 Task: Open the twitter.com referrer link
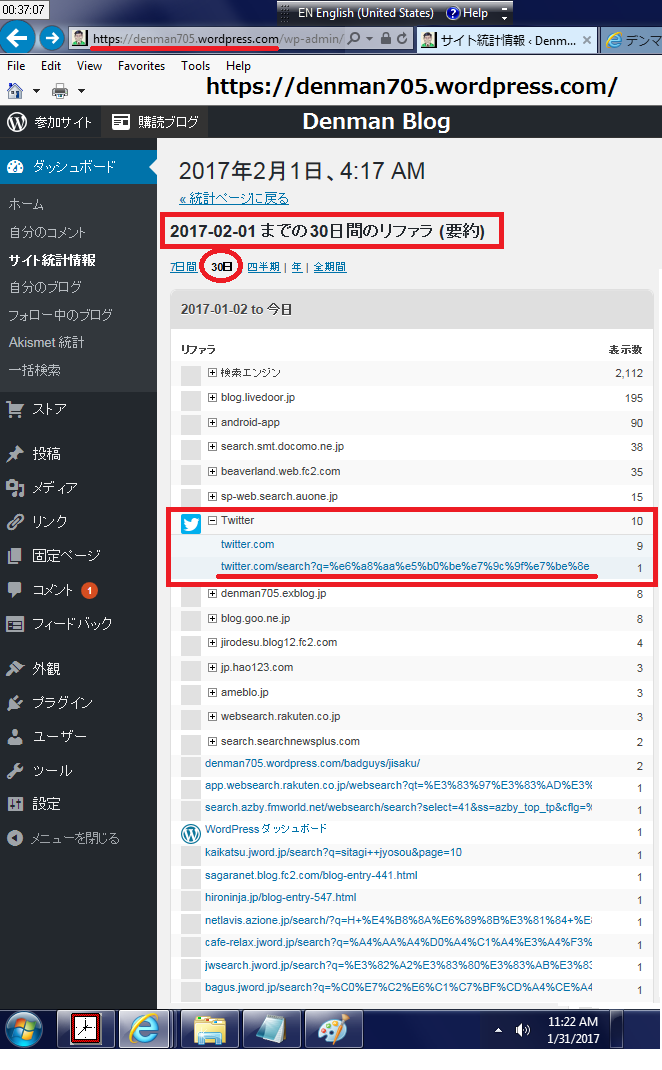247,545
